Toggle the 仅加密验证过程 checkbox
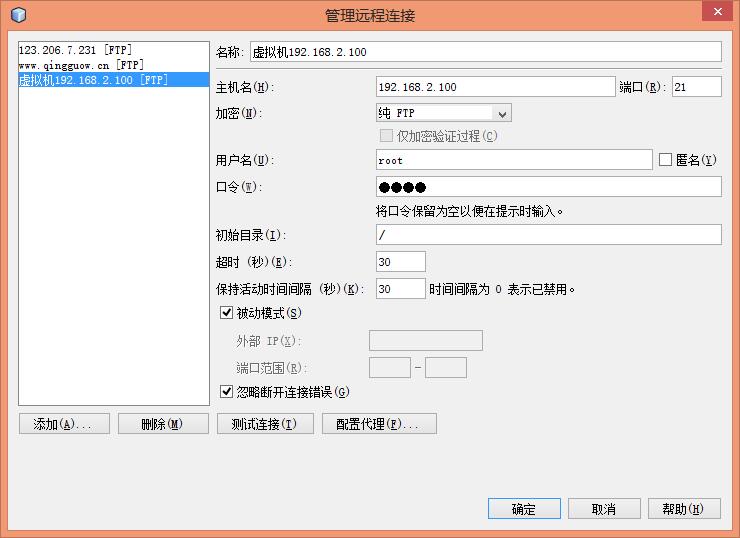740x538 pixels. pos(386,136)
